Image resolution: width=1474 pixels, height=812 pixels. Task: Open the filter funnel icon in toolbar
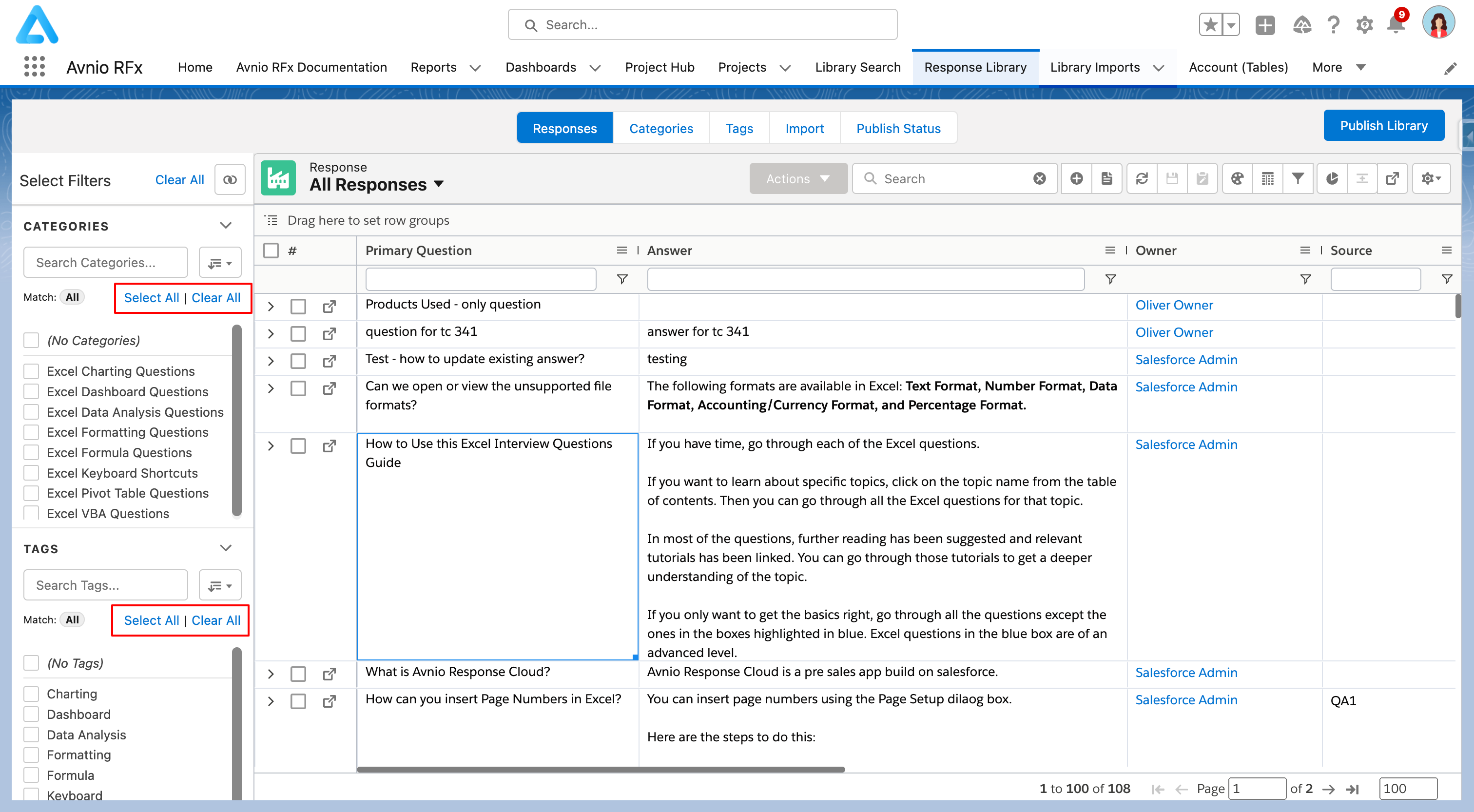[1298, 178]
